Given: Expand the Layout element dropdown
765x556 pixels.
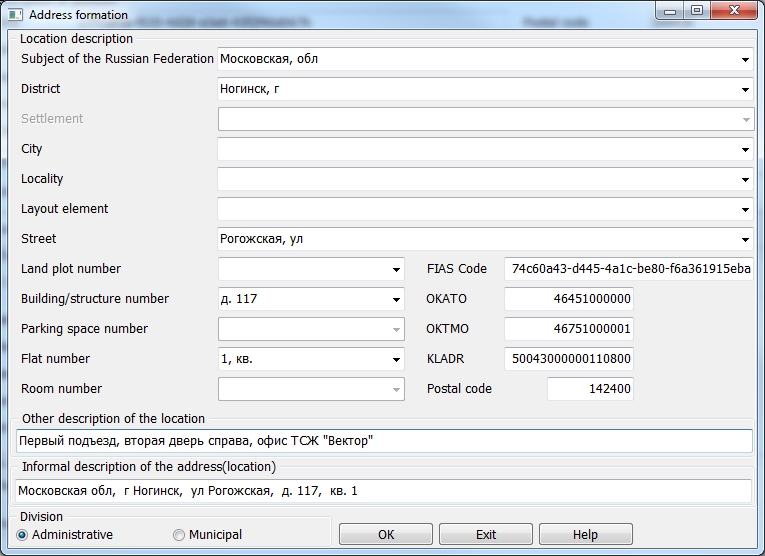Looking at the screenshot, I should pyautogui.click(x=745, y=209).
